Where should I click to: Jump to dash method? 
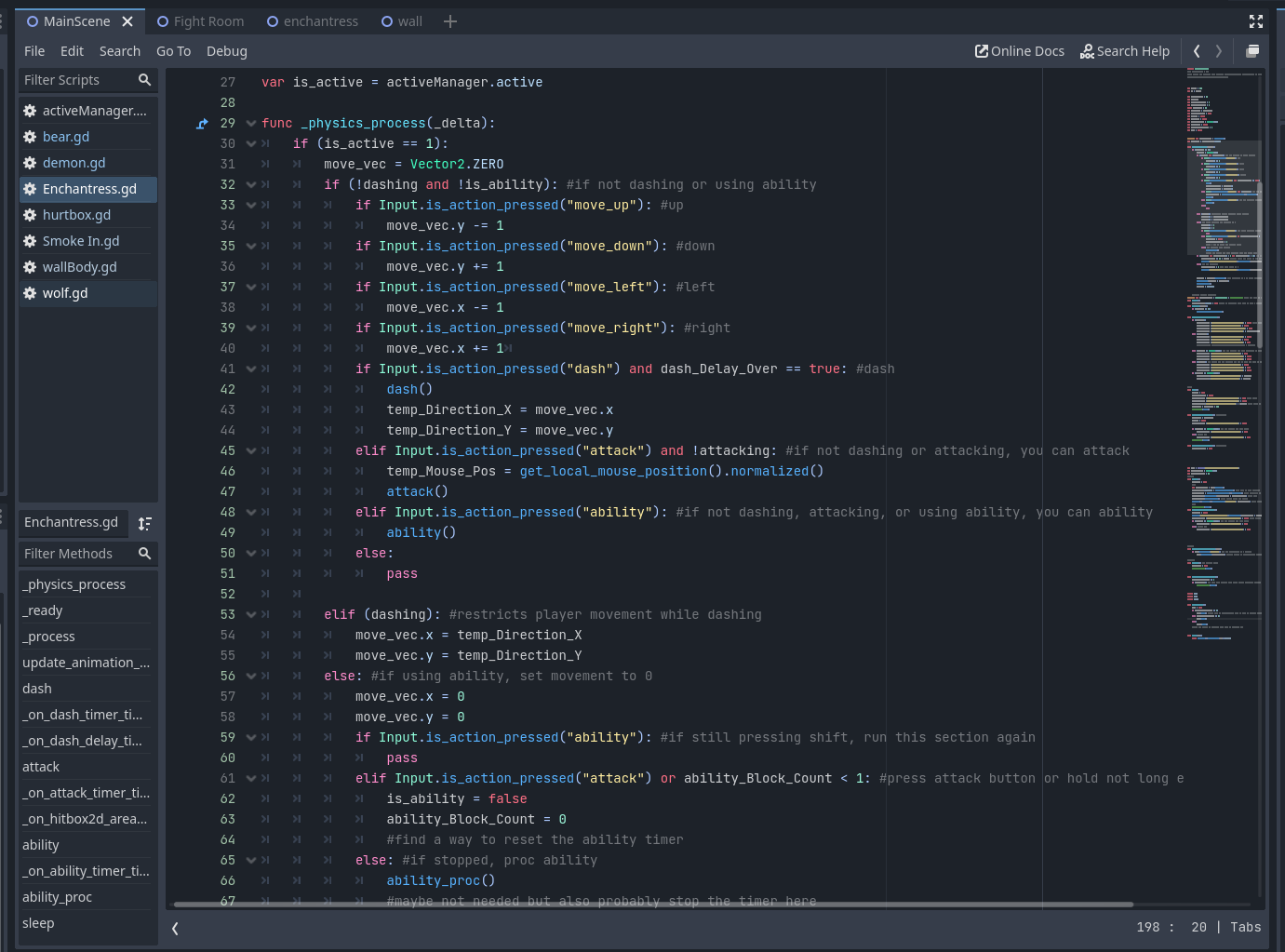pos(86,689)
